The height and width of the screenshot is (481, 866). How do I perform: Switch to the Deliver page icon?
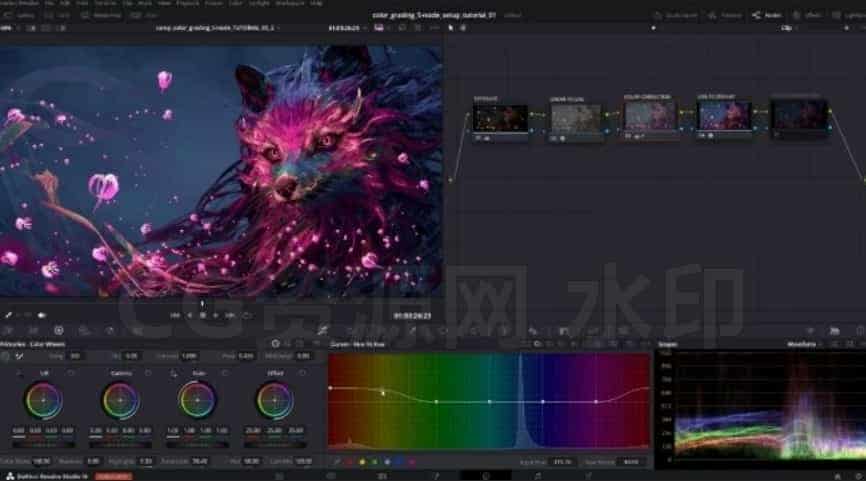[x=589, y=475]
